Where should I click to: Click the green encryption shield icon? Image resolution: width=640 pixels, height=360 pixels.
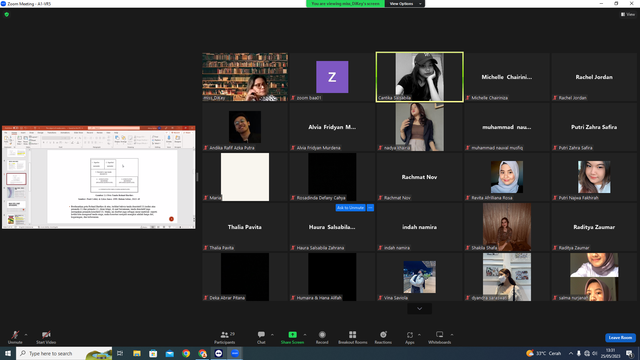pyautogui.click(x=7, y=14)
